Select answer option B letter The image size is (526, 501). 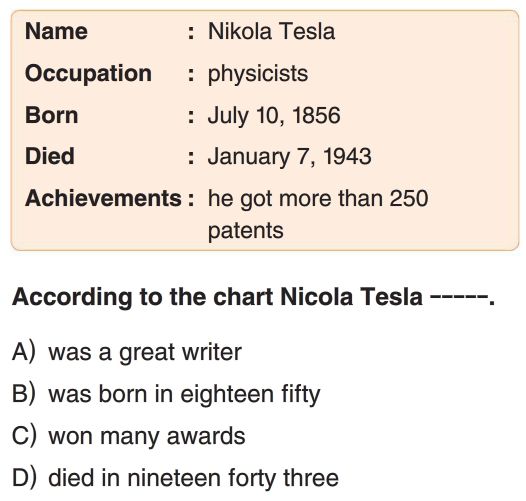(x=23, y=394)
